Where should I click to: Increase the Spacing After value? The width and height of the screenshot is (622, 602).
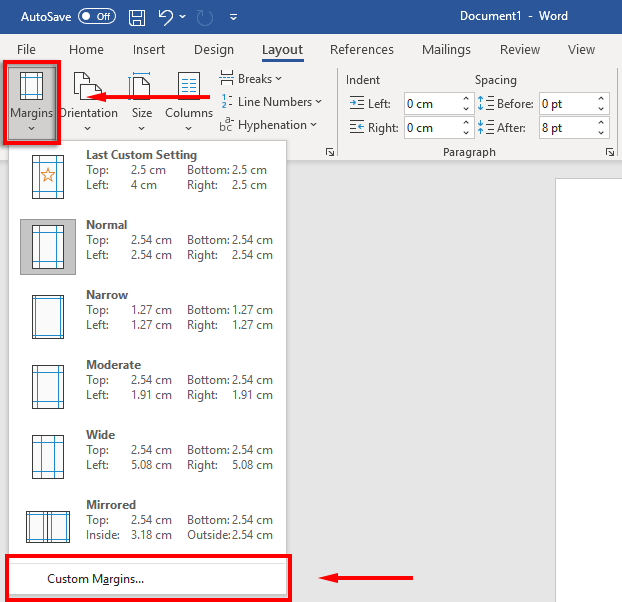pos(602,123)
